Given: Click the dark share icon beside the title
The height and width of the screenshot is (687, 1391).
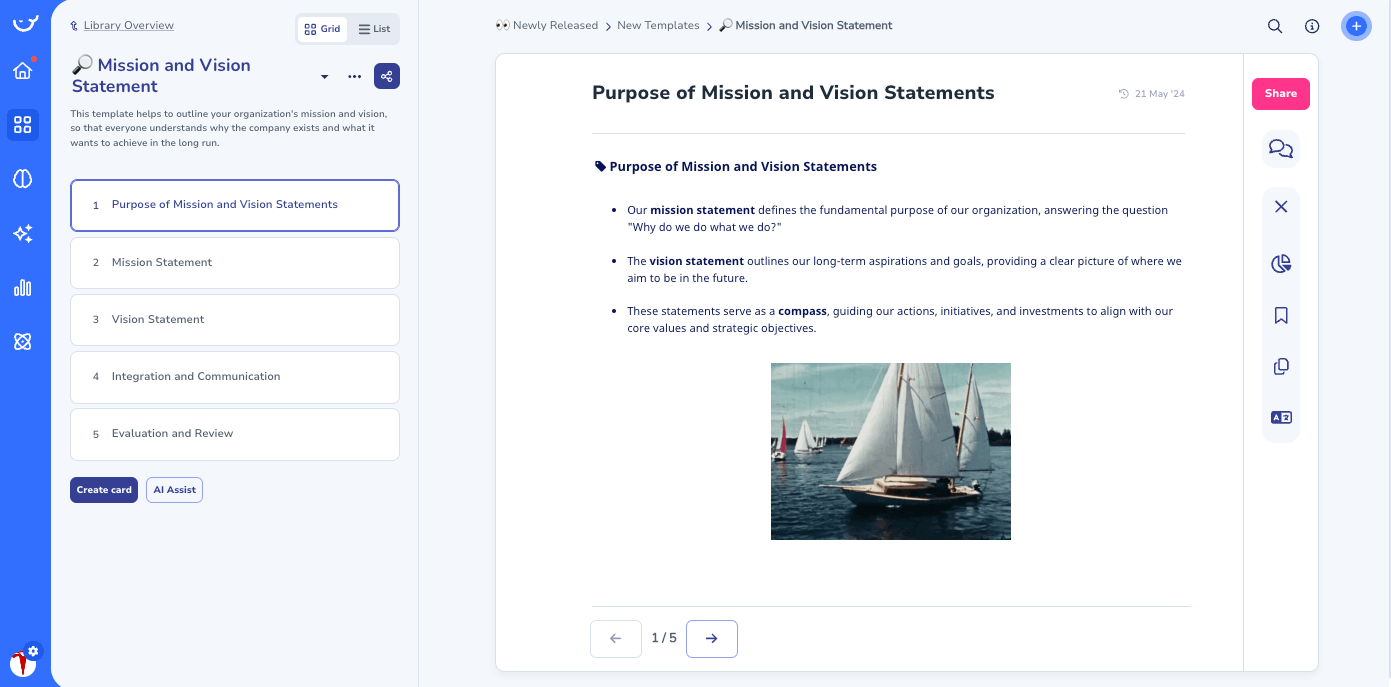Looking at the screenshot, I should click(x=387, y=76).
